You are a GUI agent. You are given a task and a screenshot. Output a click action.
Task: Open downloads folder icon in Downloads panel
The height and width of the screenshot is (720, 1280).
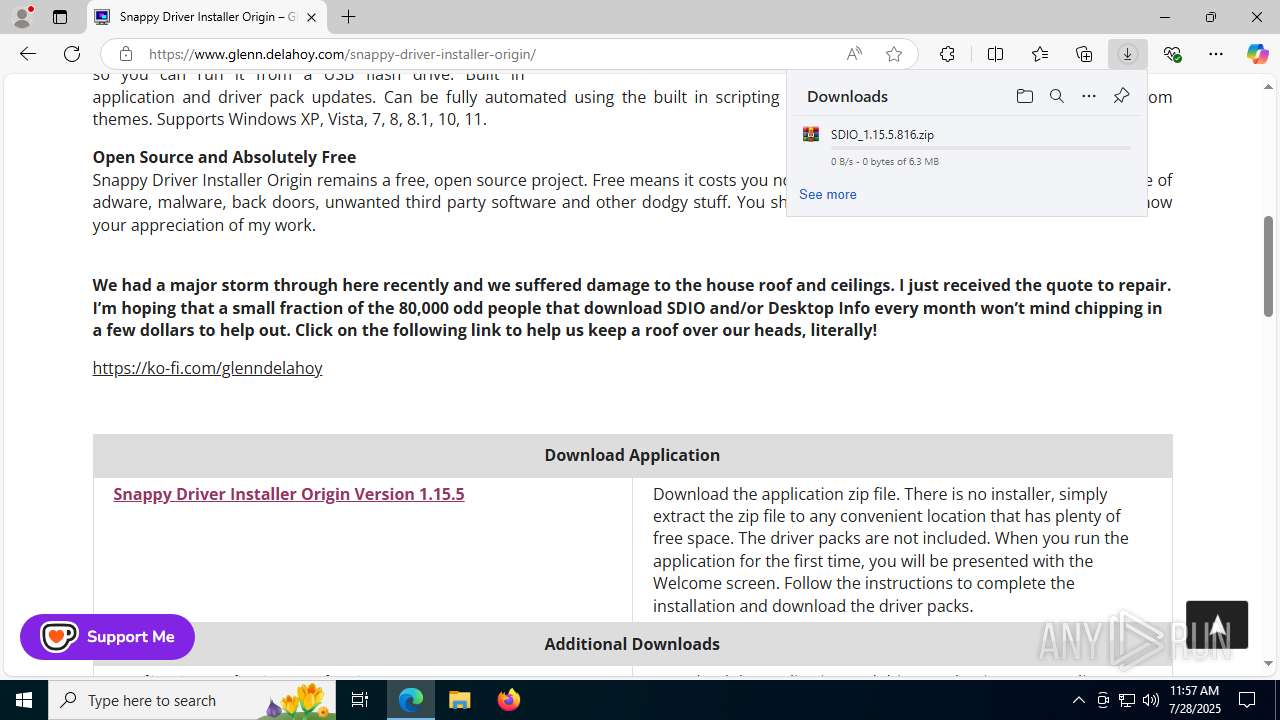coord(1024,96)
